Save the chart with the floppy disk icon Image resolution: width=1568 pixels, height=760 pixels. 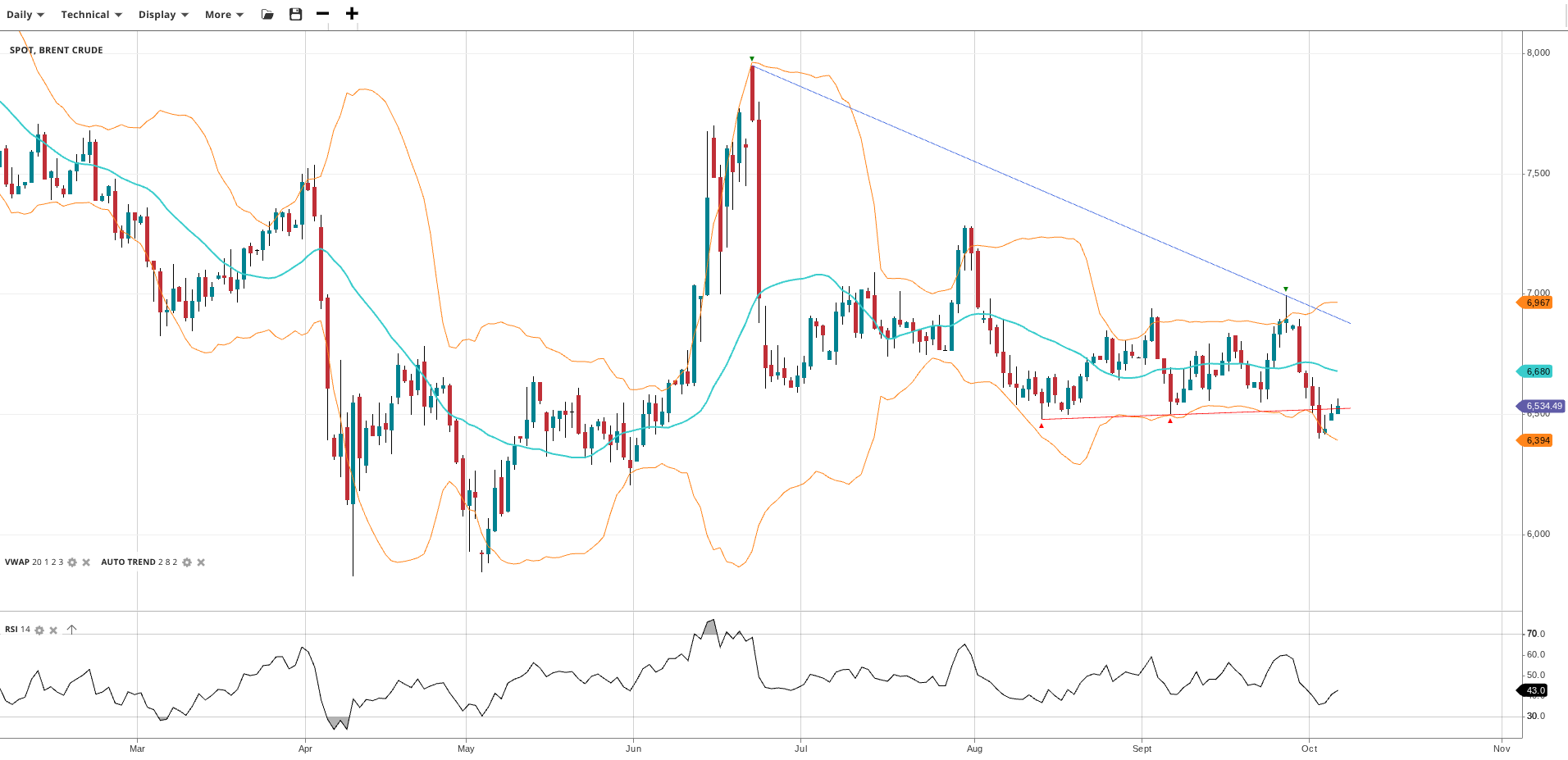(296, 15)
